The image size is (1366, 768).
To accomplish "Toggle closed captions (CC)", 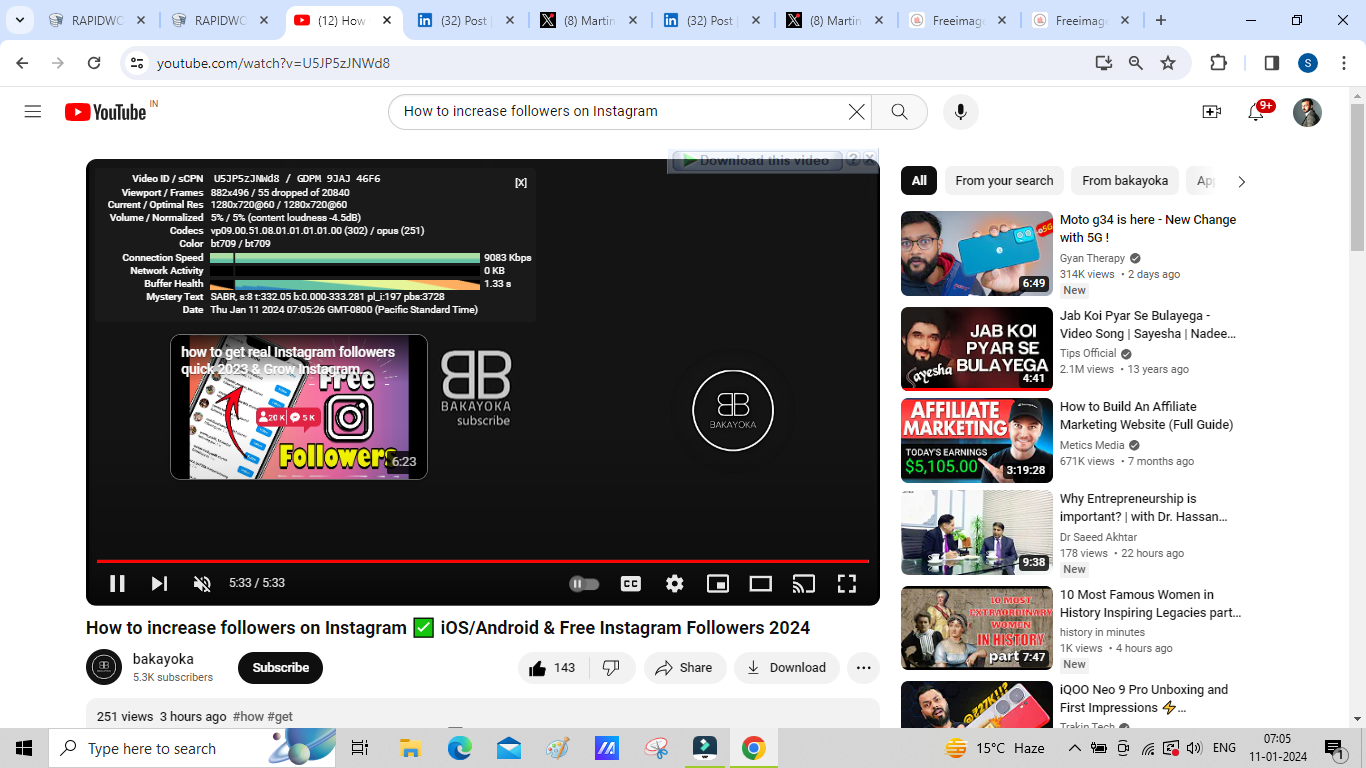I will pos(630,583).
